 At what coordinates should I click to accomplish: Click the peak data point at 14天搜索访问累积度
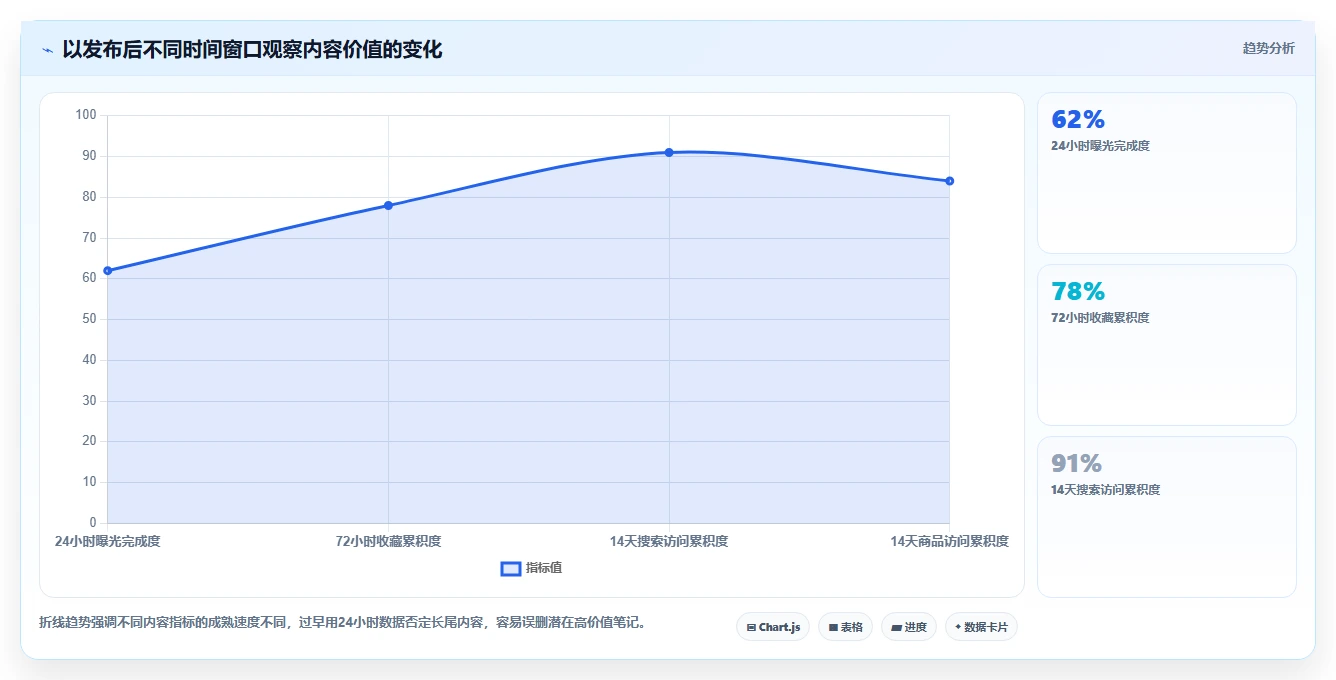click(x=669, y=152)
